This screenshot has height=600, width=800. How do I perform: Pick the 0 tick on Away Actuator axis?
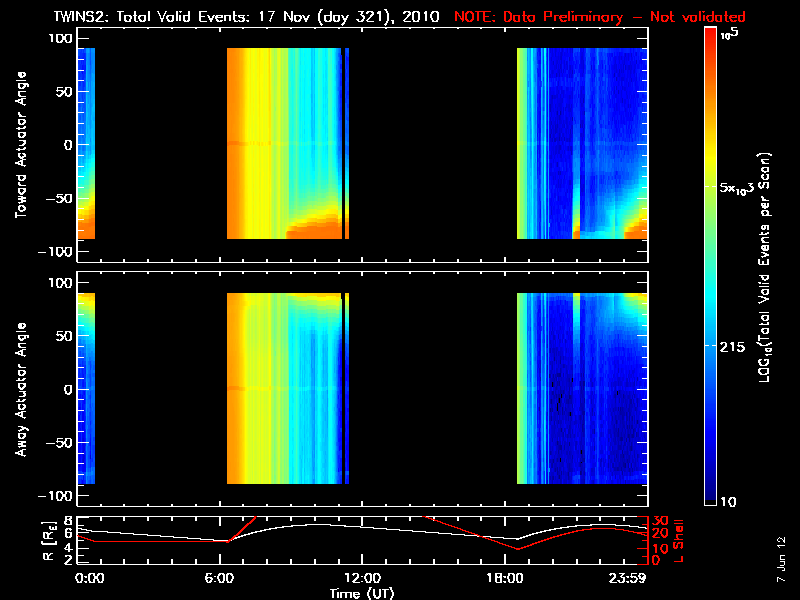[68, 390]
